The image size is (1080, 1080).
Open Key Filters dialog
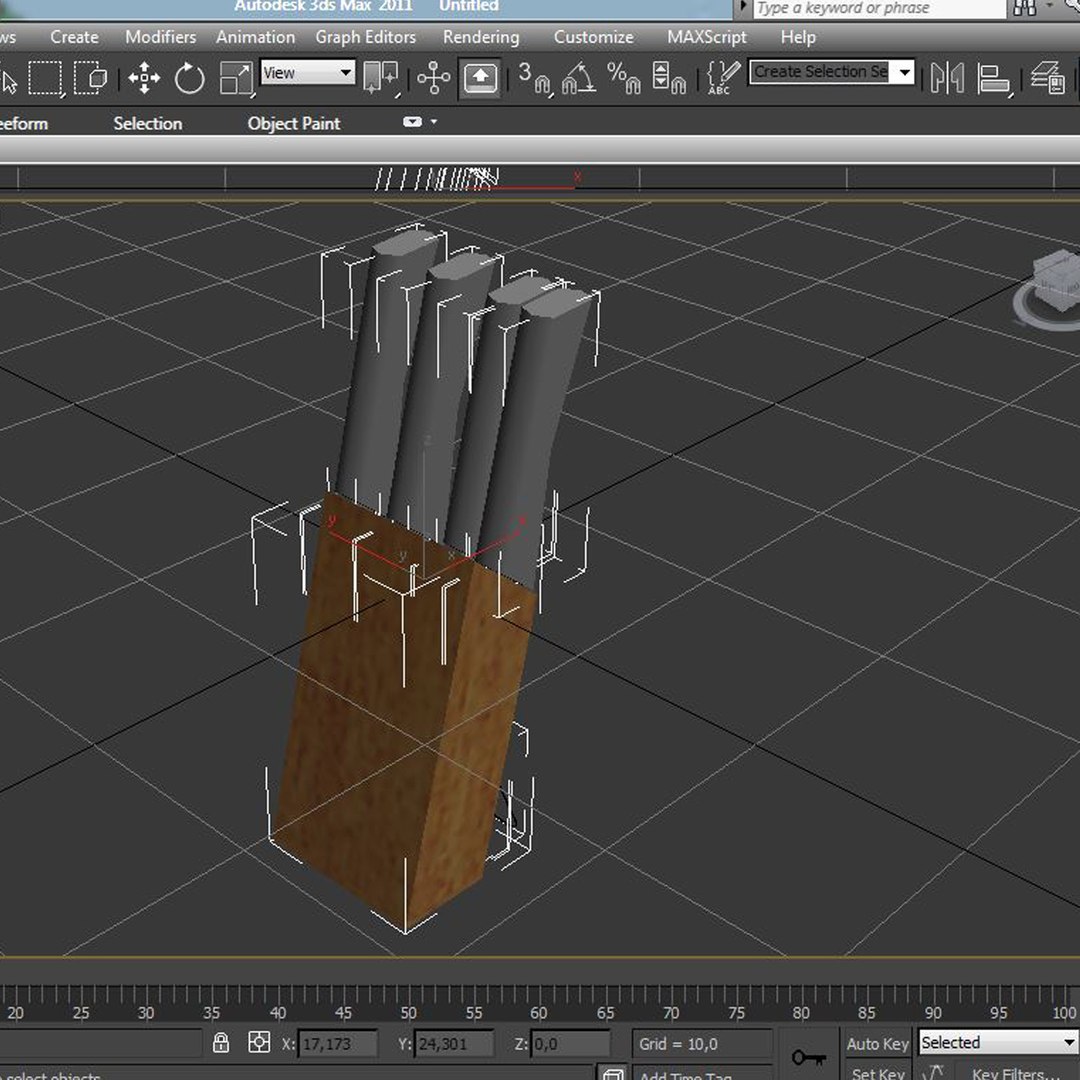pos(1015,1072)
